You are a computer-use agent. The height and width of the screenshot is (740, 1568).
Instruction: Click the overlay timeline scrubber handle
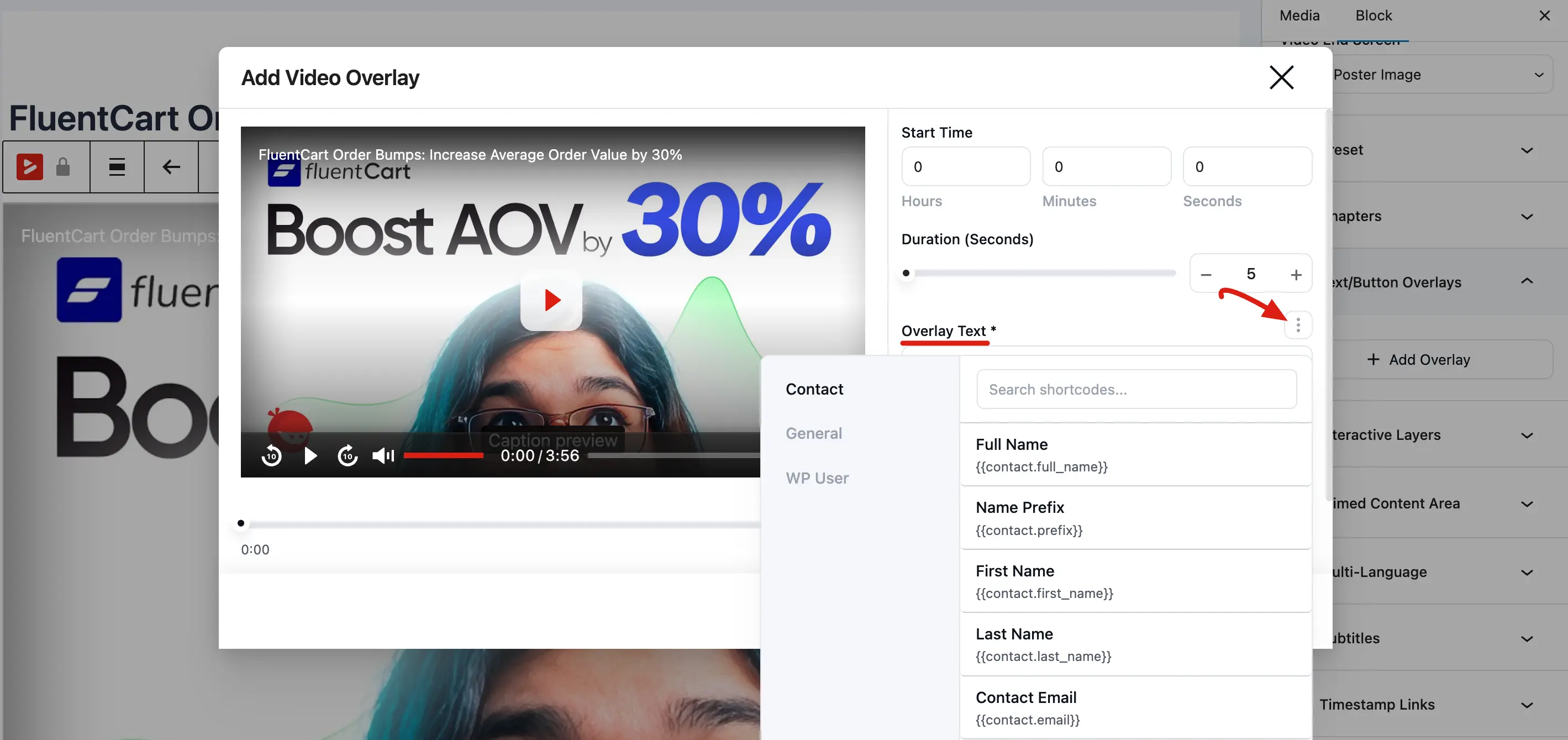241,523
